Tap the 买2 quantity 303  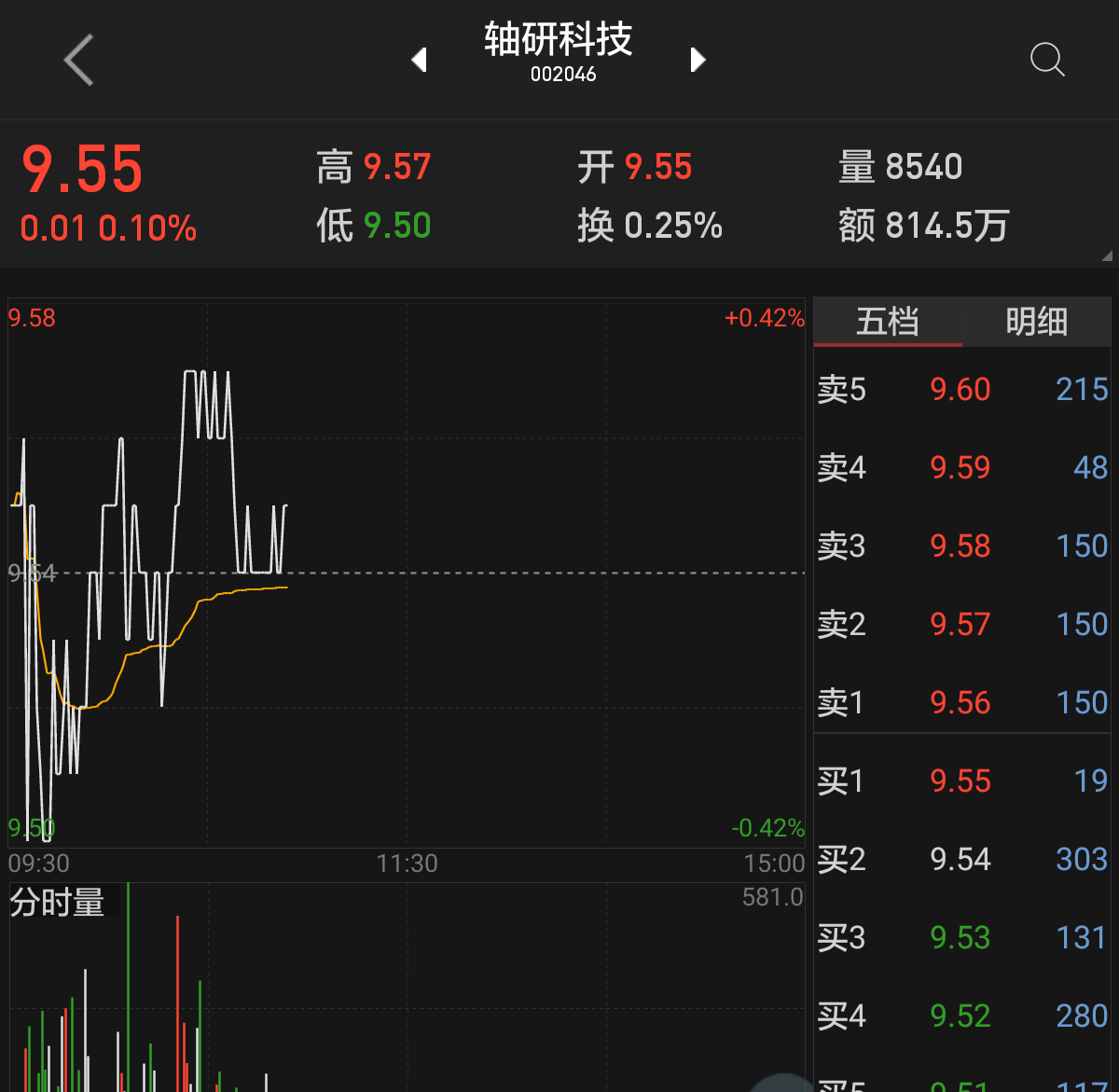point(1082,859)
